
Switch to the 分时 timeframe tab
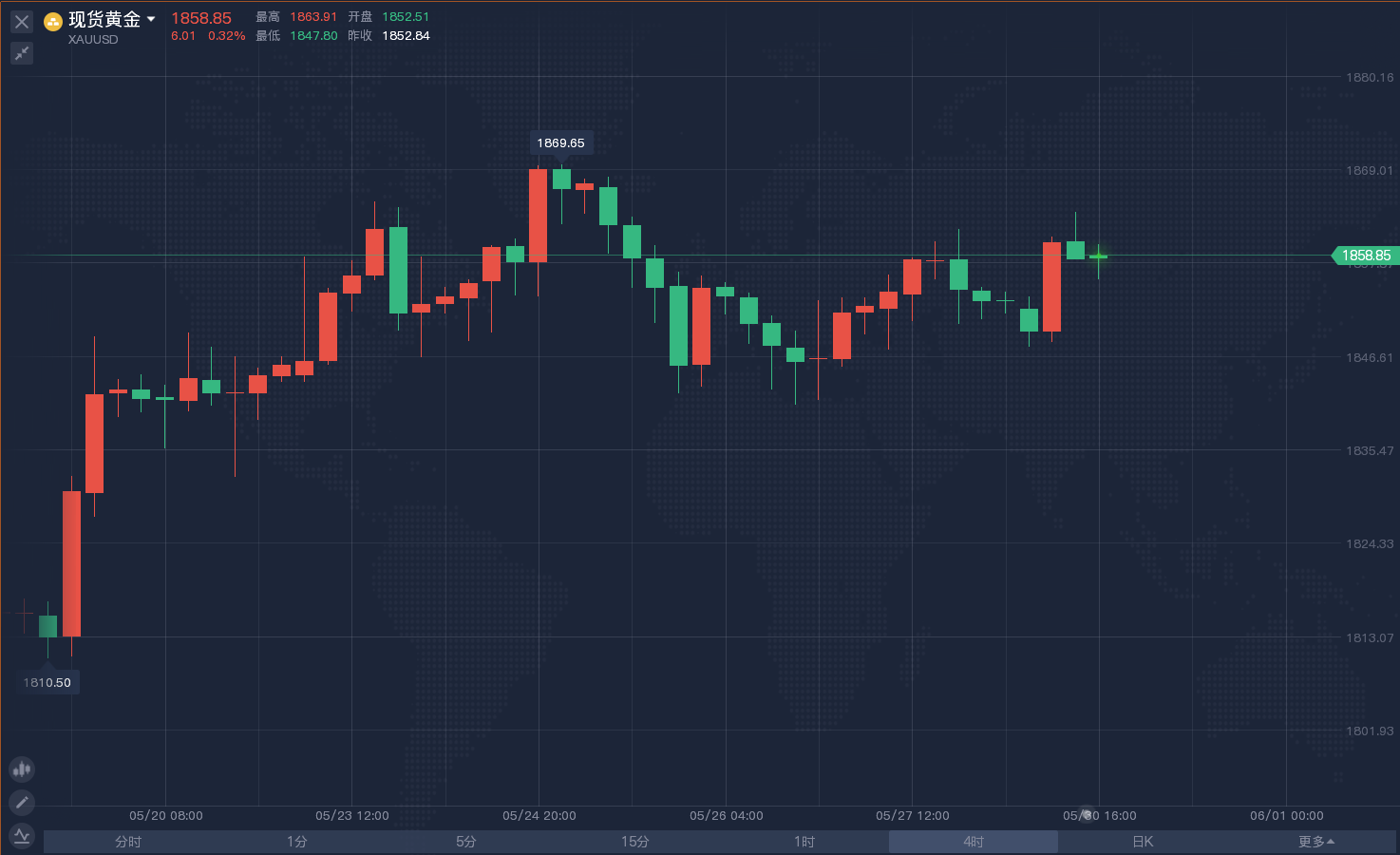point(128,842)
